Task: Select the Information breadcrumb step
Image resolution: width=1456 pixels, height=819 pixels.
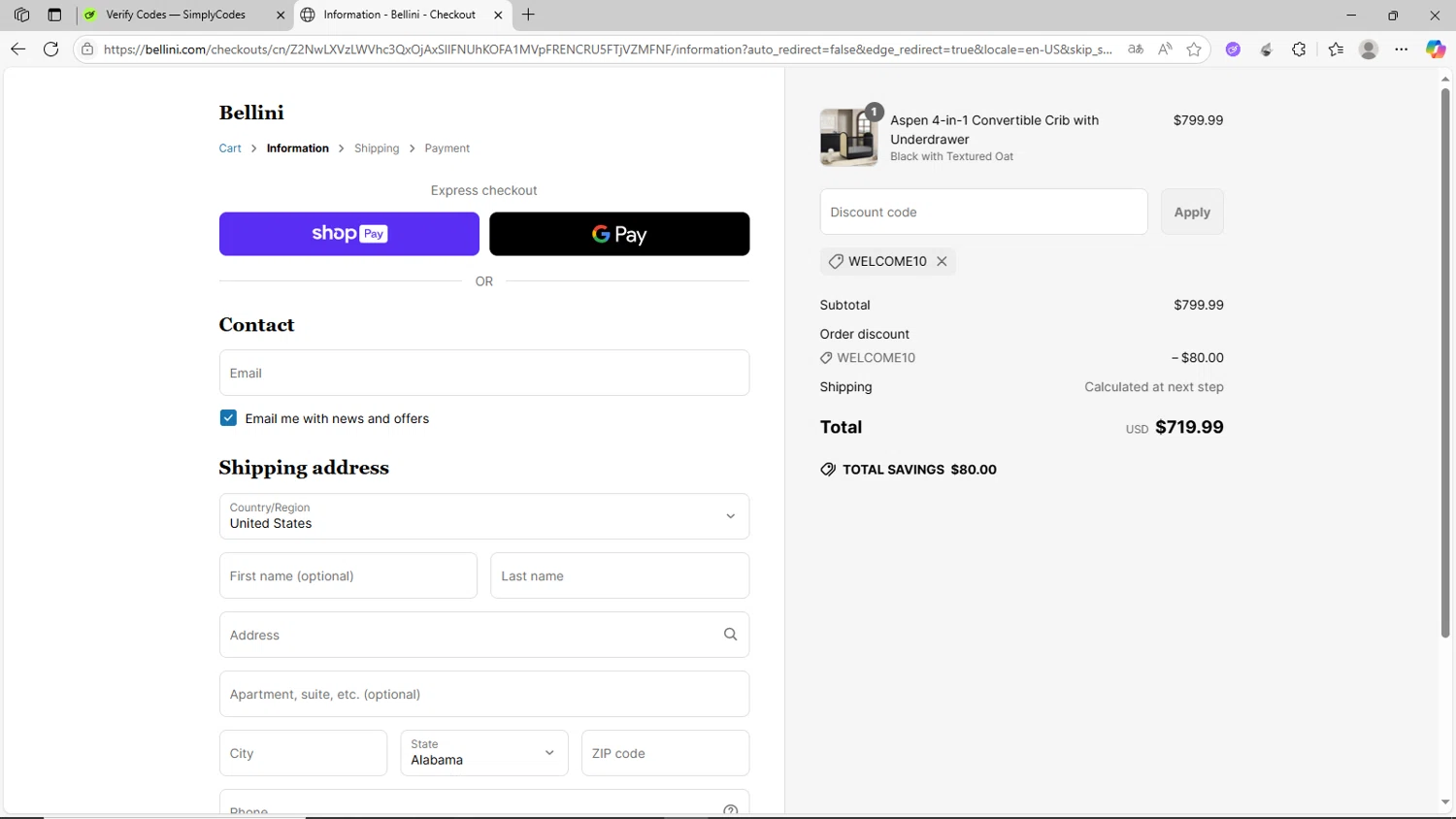Action: click(x=298, y=148)
